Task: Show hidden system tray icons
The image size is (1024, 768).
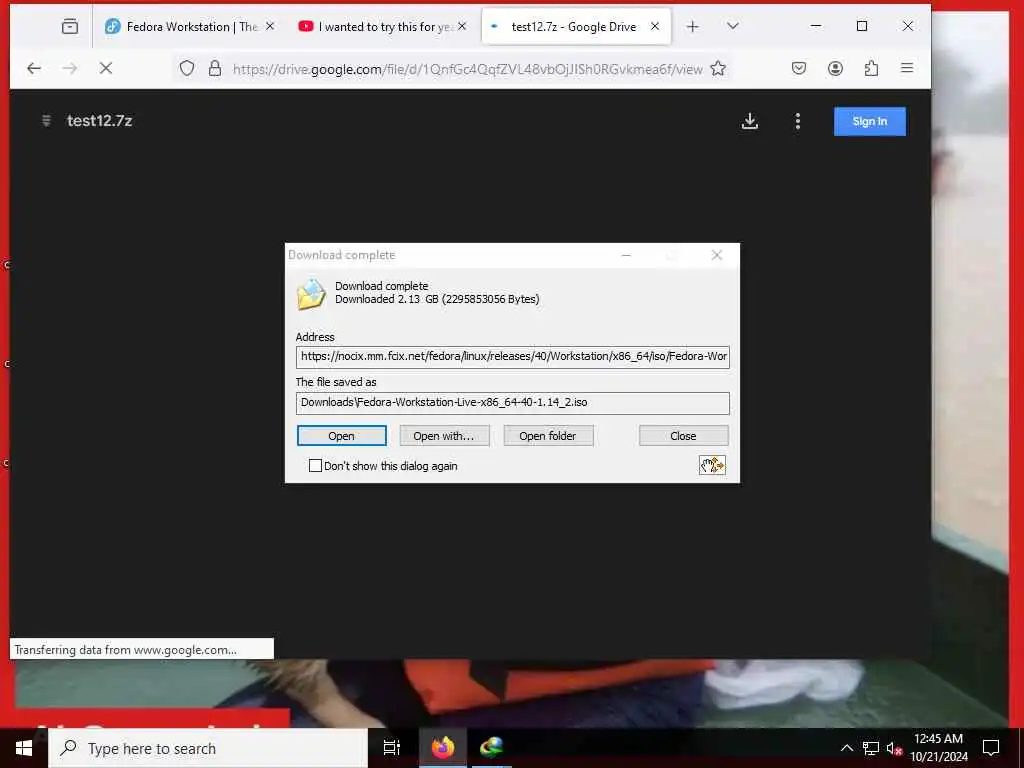Action: 846,748
